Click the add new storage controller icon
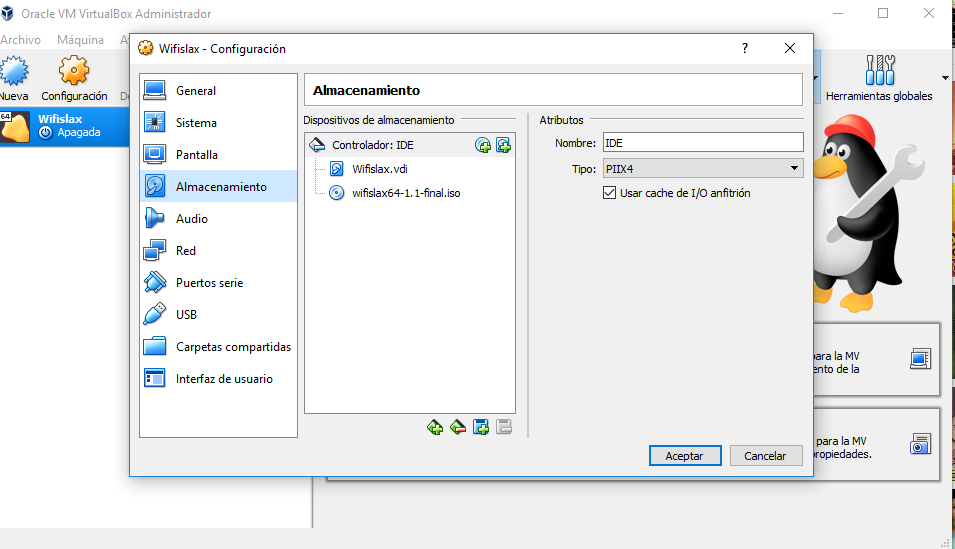The image size is (955, 549). point(435,427)
